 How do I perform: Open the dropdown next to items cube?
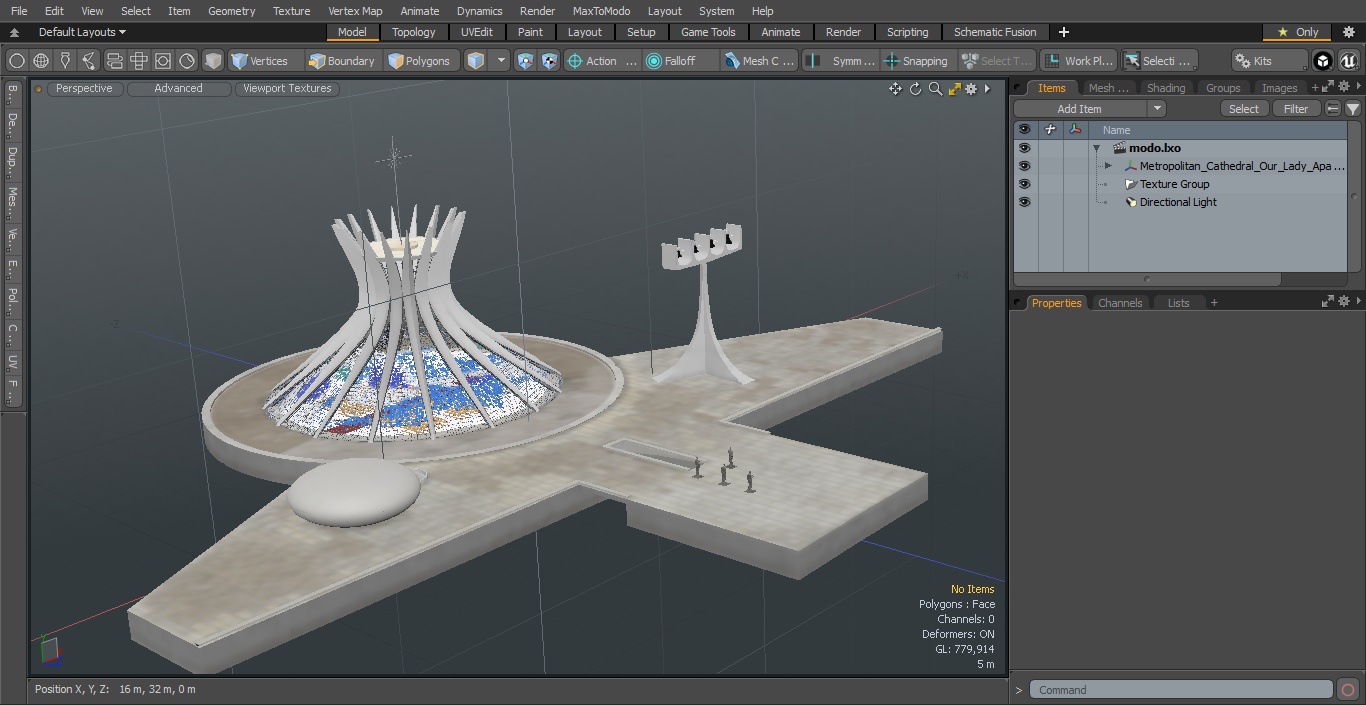pos(502,61)
